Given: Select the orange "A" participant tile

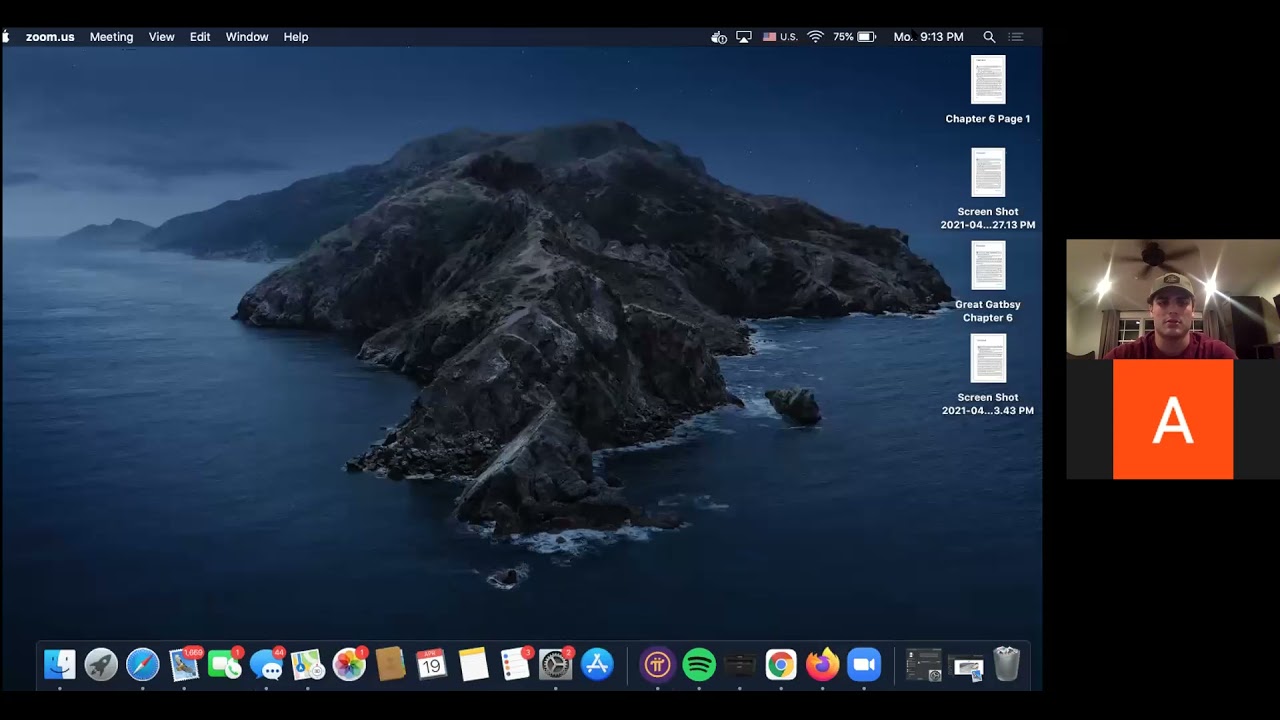Looking at the screenshot, I should click(x=1172, y=419).
